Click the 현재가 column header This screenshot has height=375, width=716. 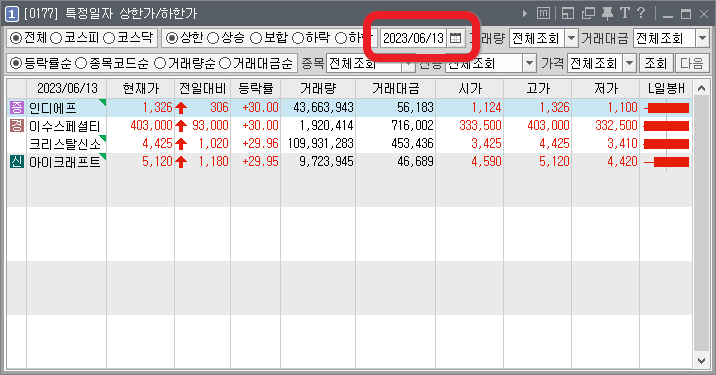point(141,88)
